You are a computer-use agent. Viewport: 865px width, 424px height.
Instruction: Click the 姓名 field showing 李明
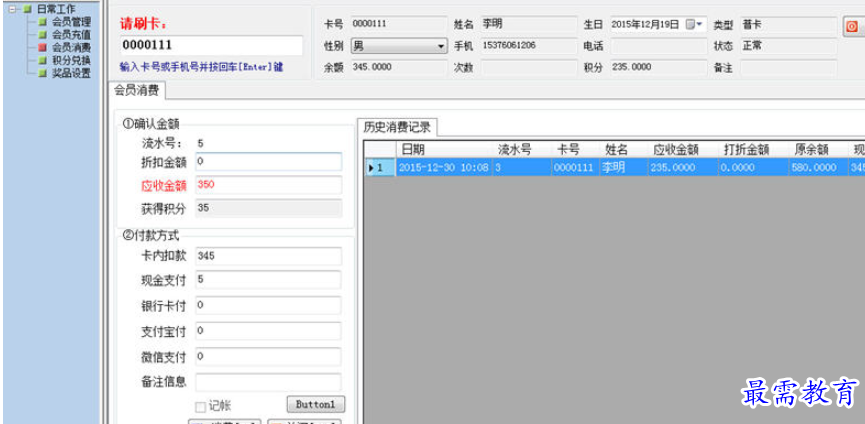528,24
